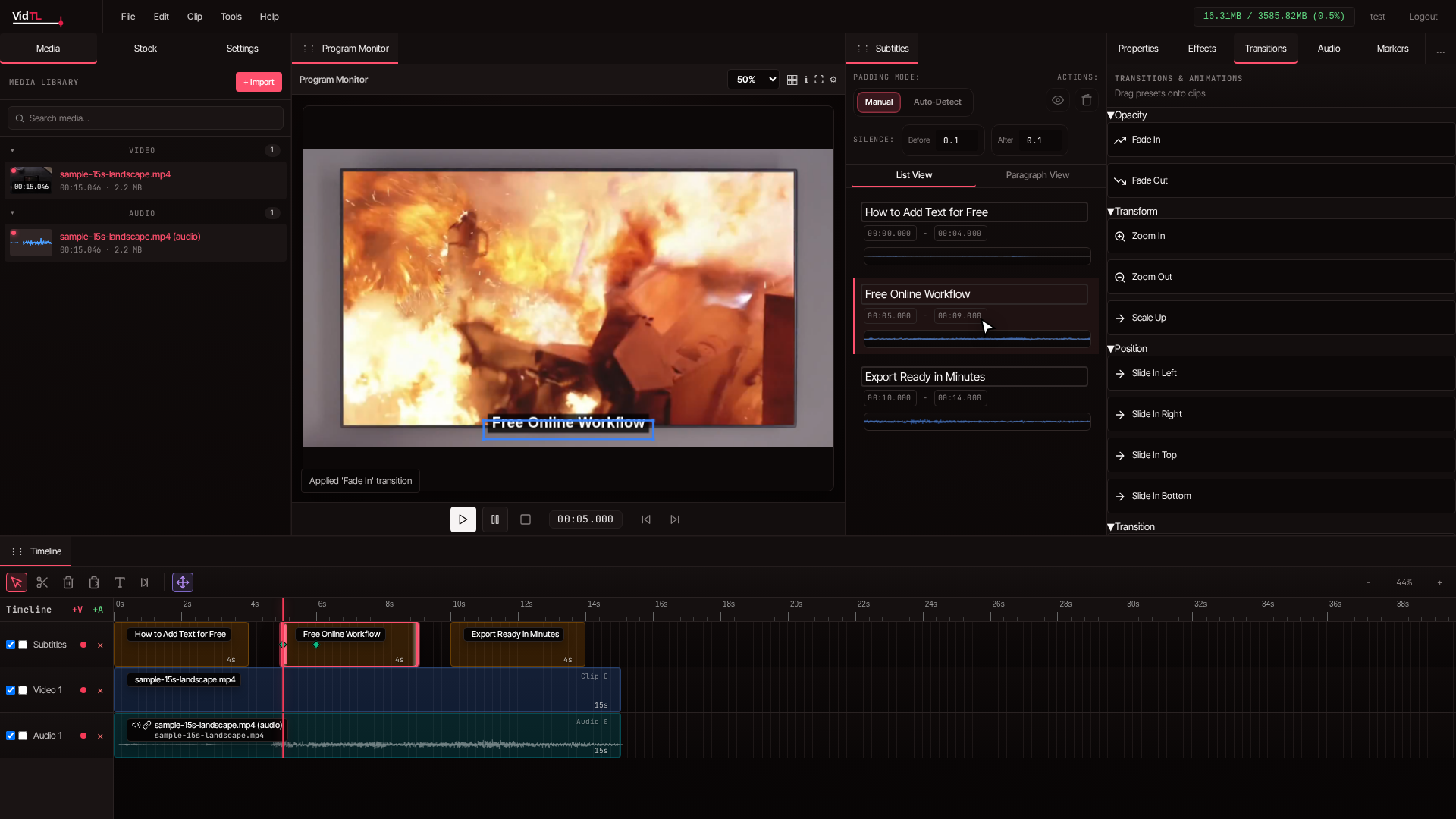Collapse the VIDEO media section

pos(12,150)
